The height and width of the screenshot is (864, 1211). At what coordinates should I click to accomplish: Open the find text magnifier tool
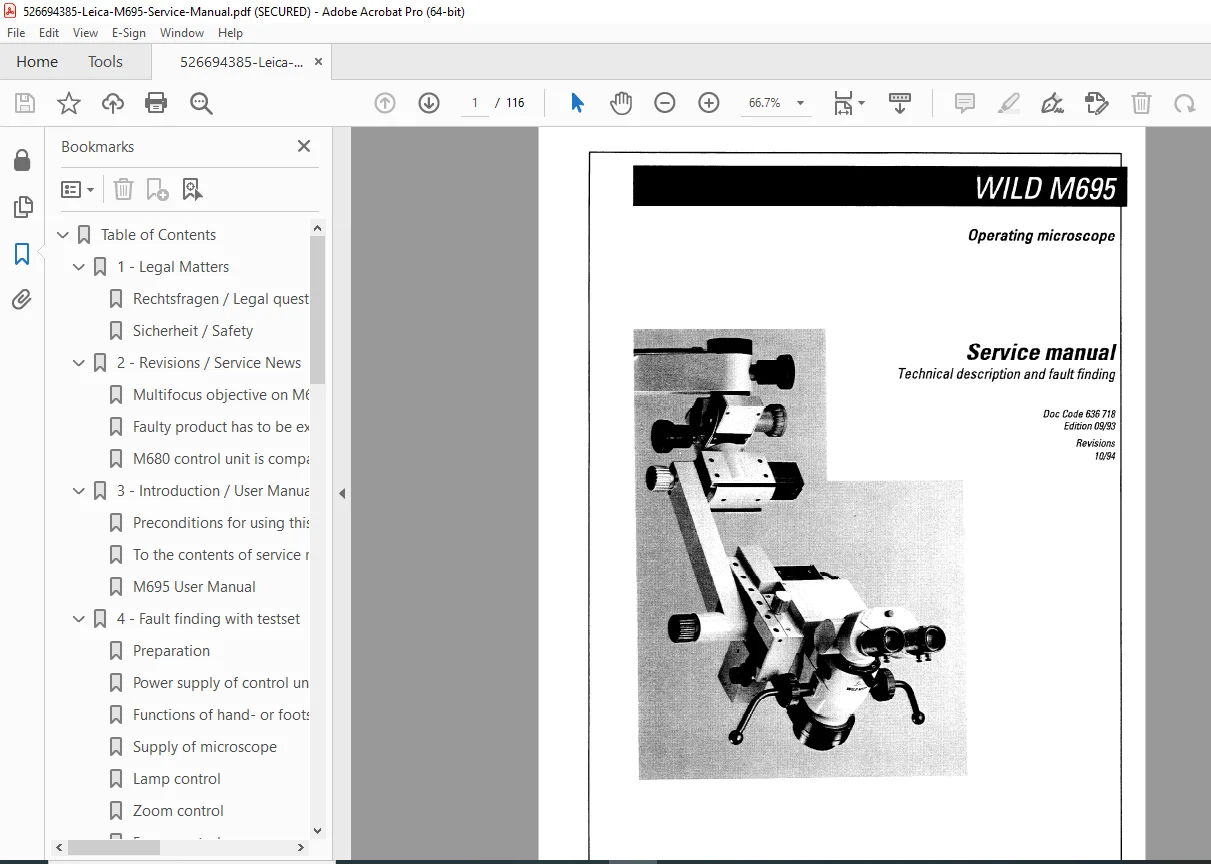tap(202, 103)
